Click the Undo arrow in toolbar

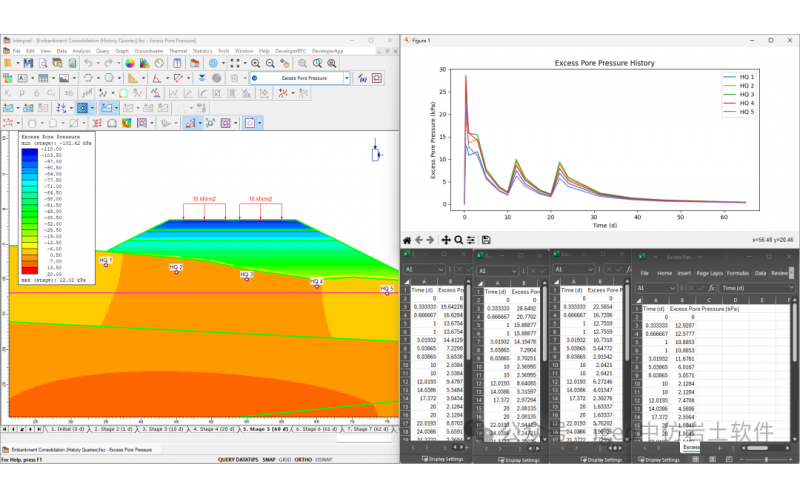(88, 63)
